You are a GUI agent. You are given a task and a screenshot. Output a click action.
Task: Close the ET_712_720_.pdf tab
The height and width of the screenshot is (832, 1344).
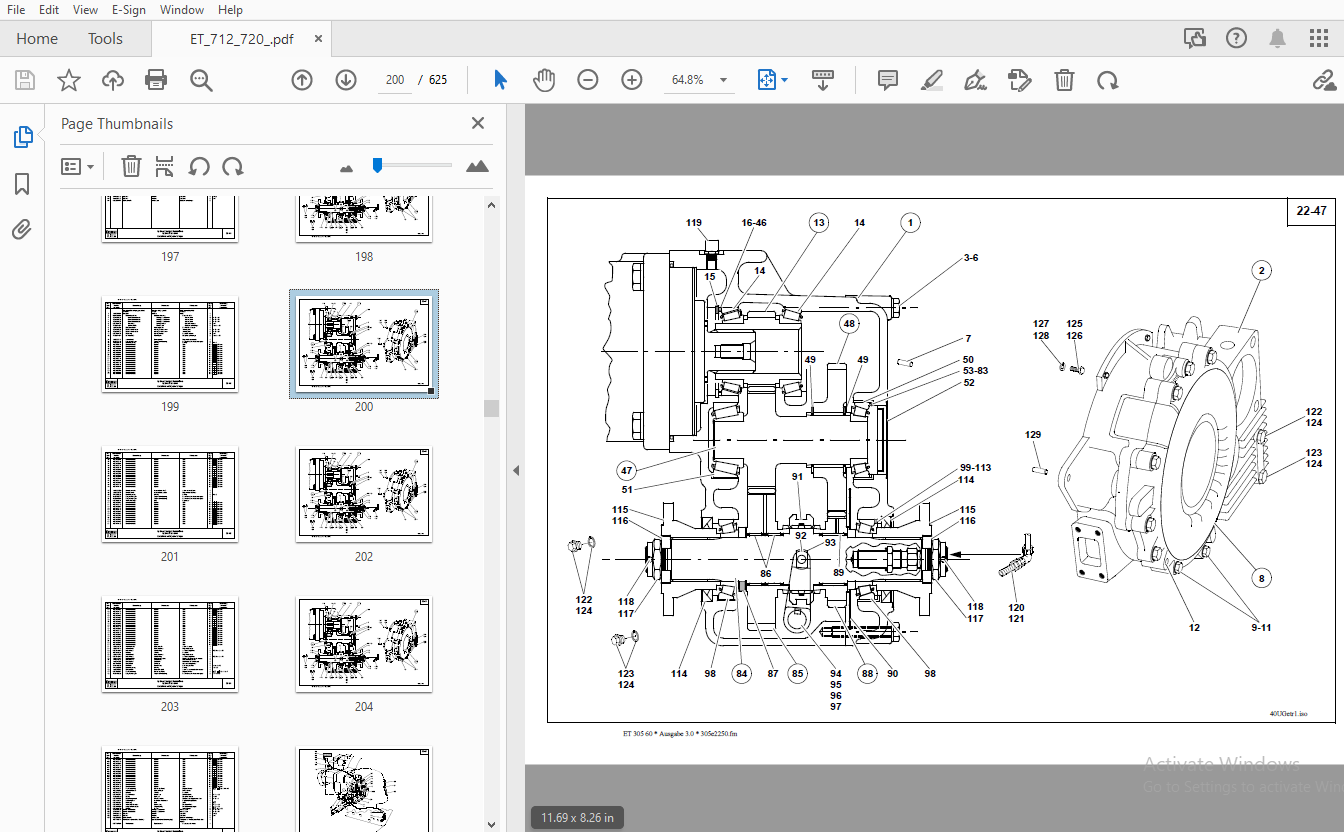click(x=318, y=38)
